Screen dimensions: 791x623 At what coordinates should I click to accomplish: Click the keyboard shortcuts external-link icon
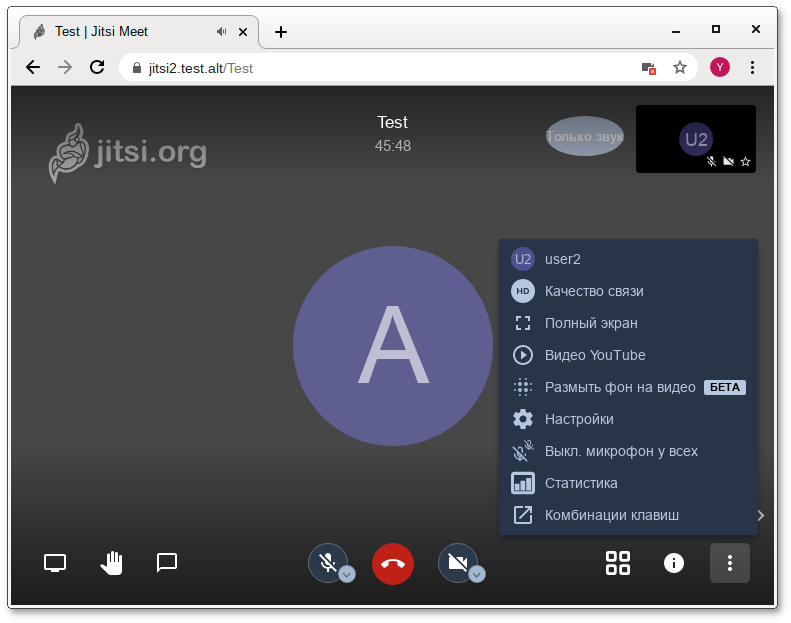pos(523,515)
